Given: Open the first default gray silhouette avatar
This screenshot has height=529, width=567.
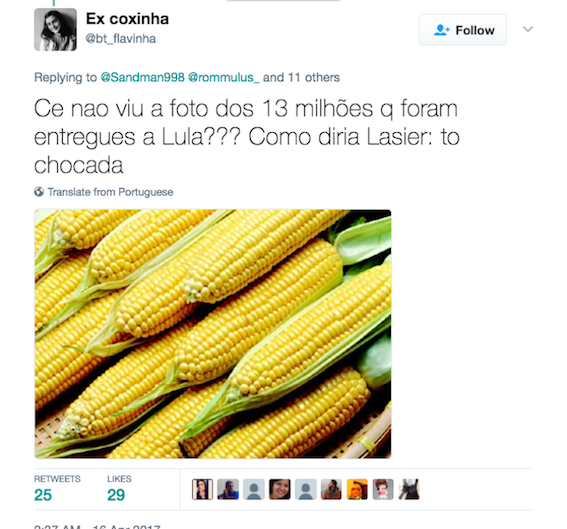Looking at the screenshot, I should tap(254, 489).
